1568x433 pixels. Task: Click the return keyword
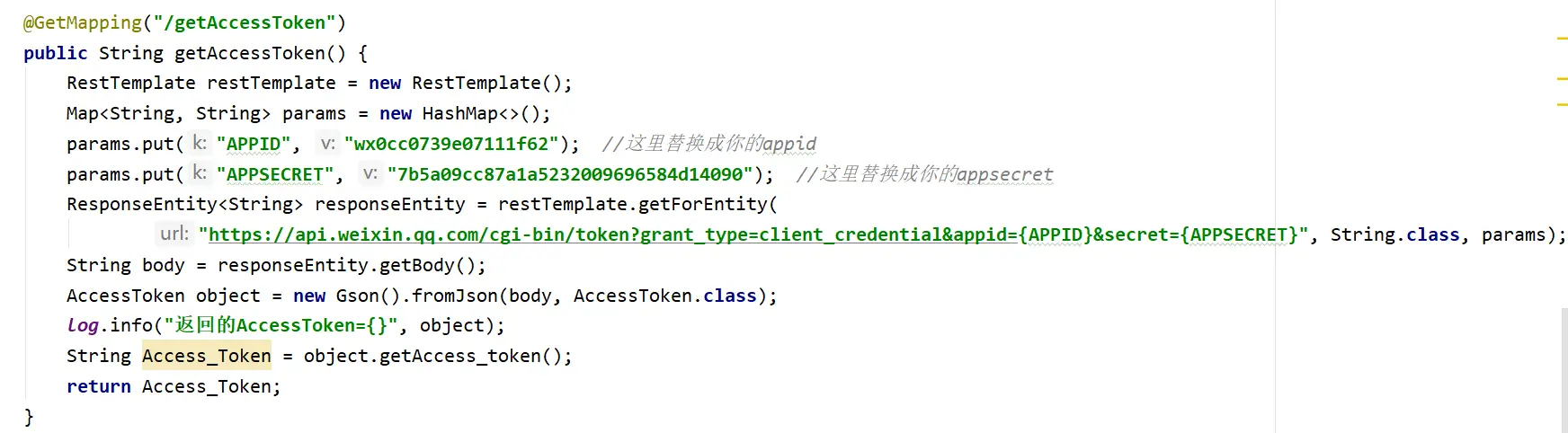pos(99,386)
